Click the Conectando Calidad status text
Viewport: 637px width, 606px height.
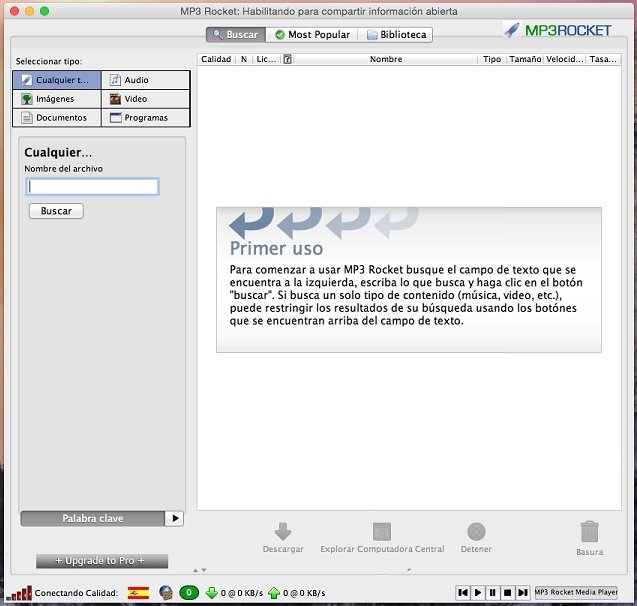click(x=76, y=593)
